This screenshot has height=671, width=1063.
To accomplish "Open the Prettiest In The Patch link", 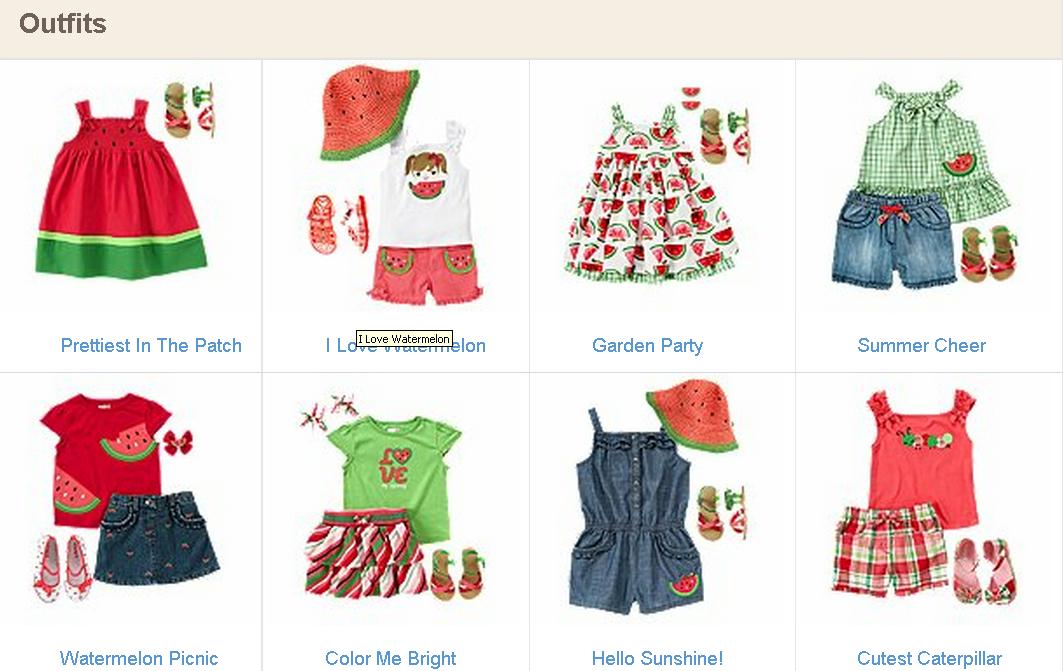I will tap(151, 345).
